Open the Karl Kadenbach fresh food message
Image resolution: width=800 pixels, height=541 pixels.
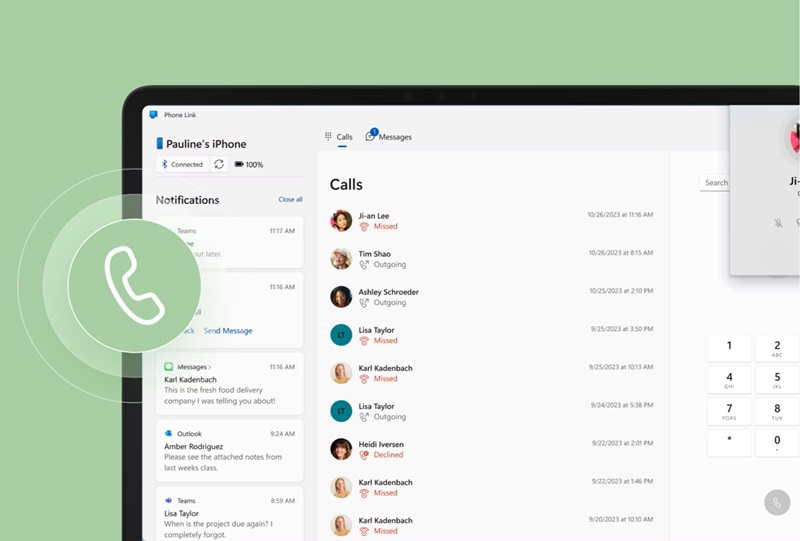coord(230,384)
